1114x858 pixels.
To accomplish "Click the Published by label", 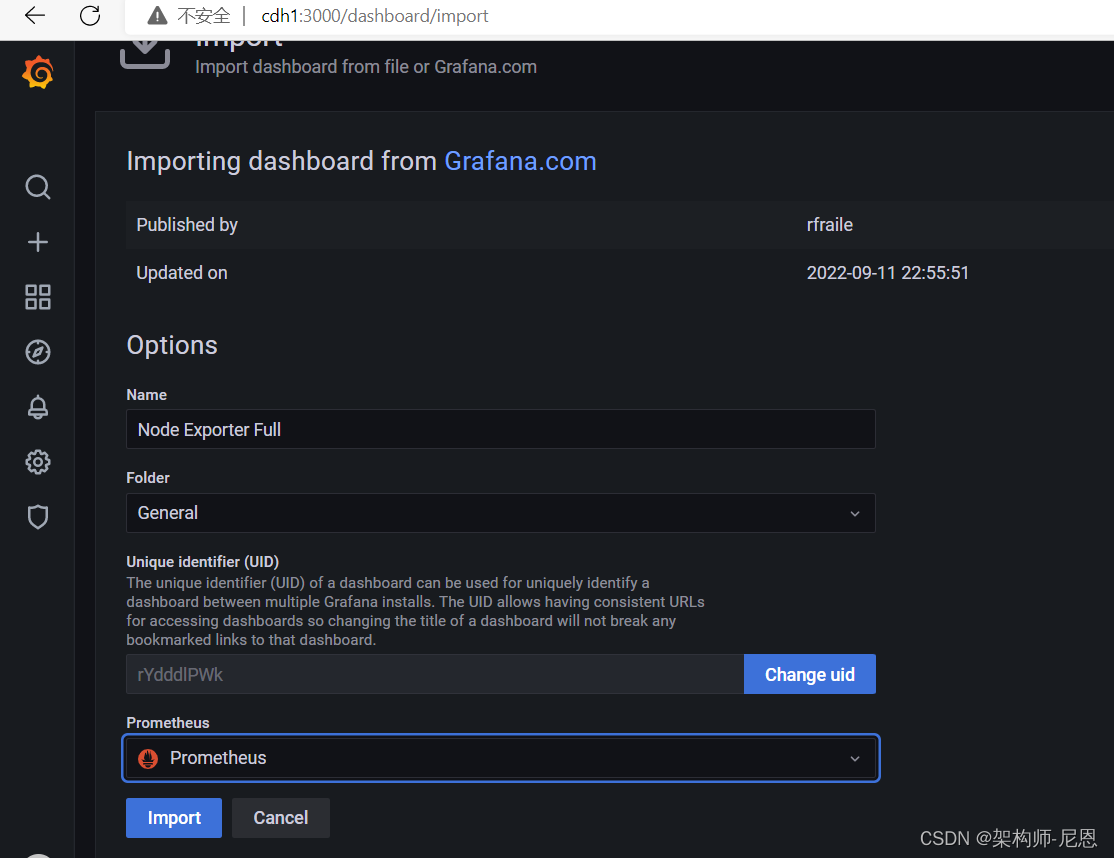I will [x=187, y=224].
